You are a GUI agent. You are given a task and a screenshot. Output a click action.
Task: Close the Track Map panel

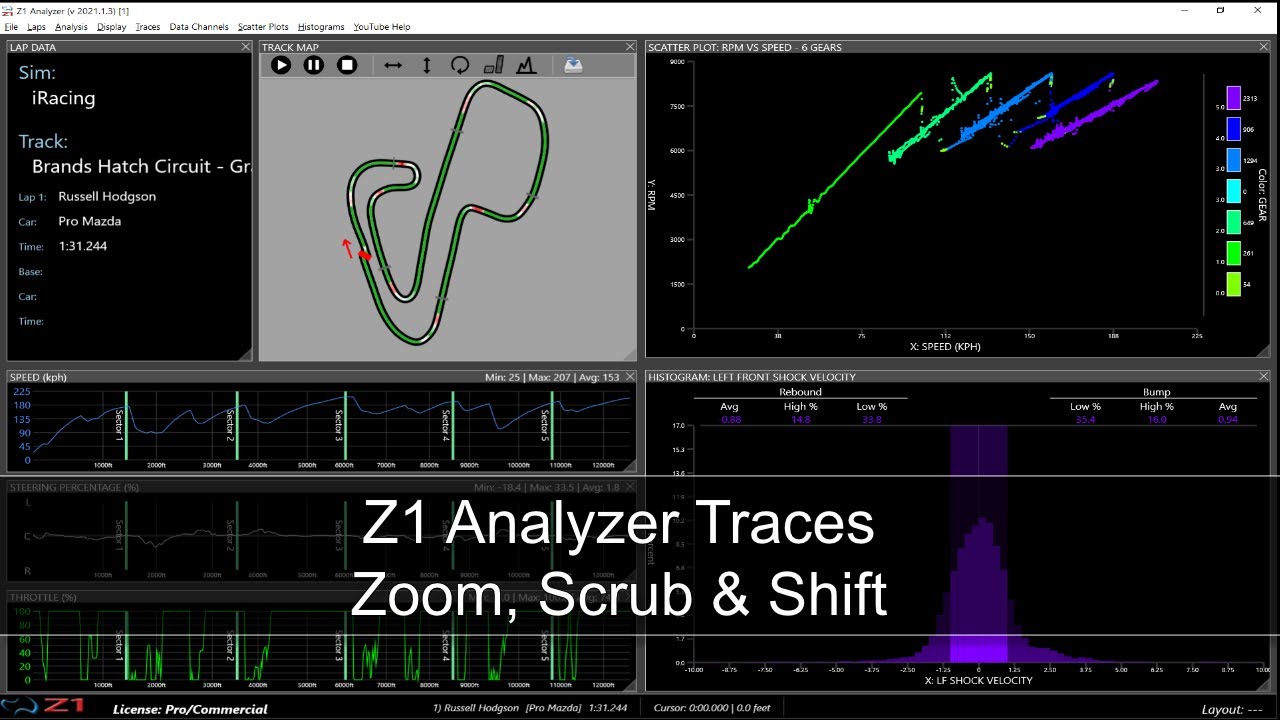pos(630,47)
